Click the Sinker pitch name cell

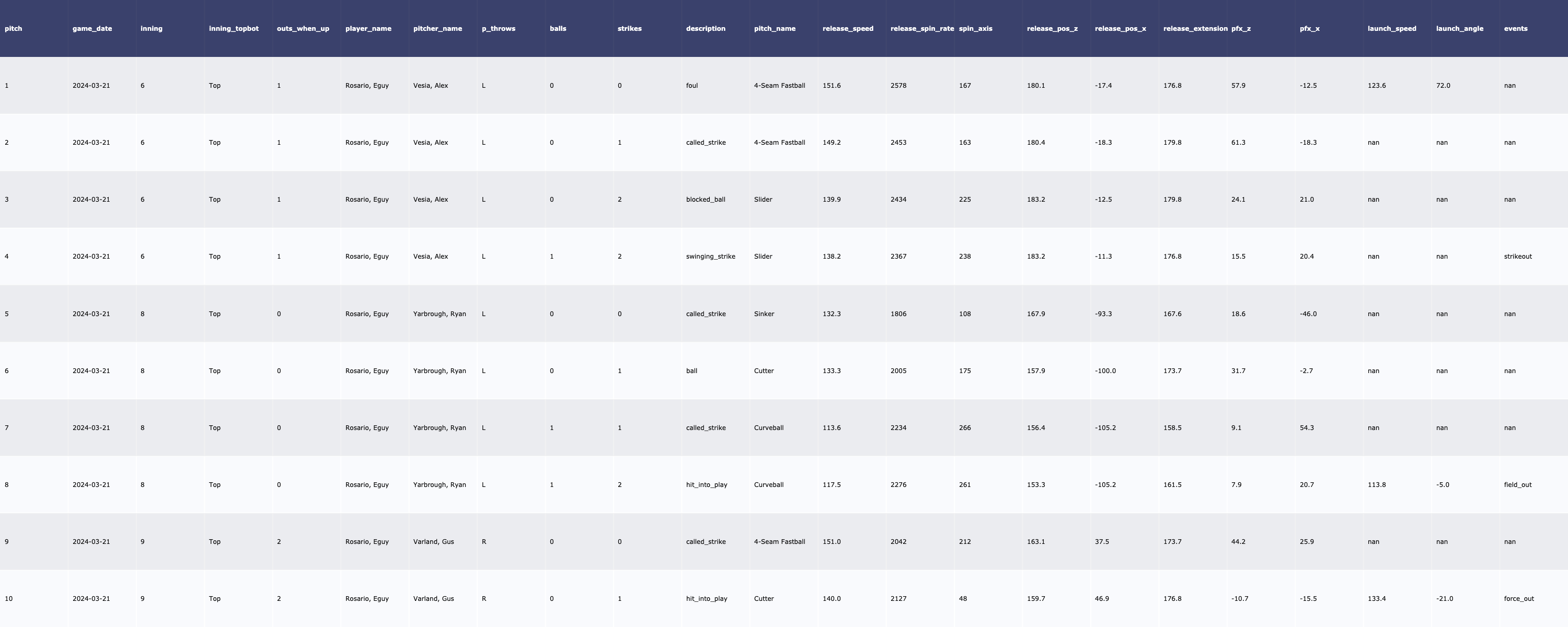(x=764, y=314)
